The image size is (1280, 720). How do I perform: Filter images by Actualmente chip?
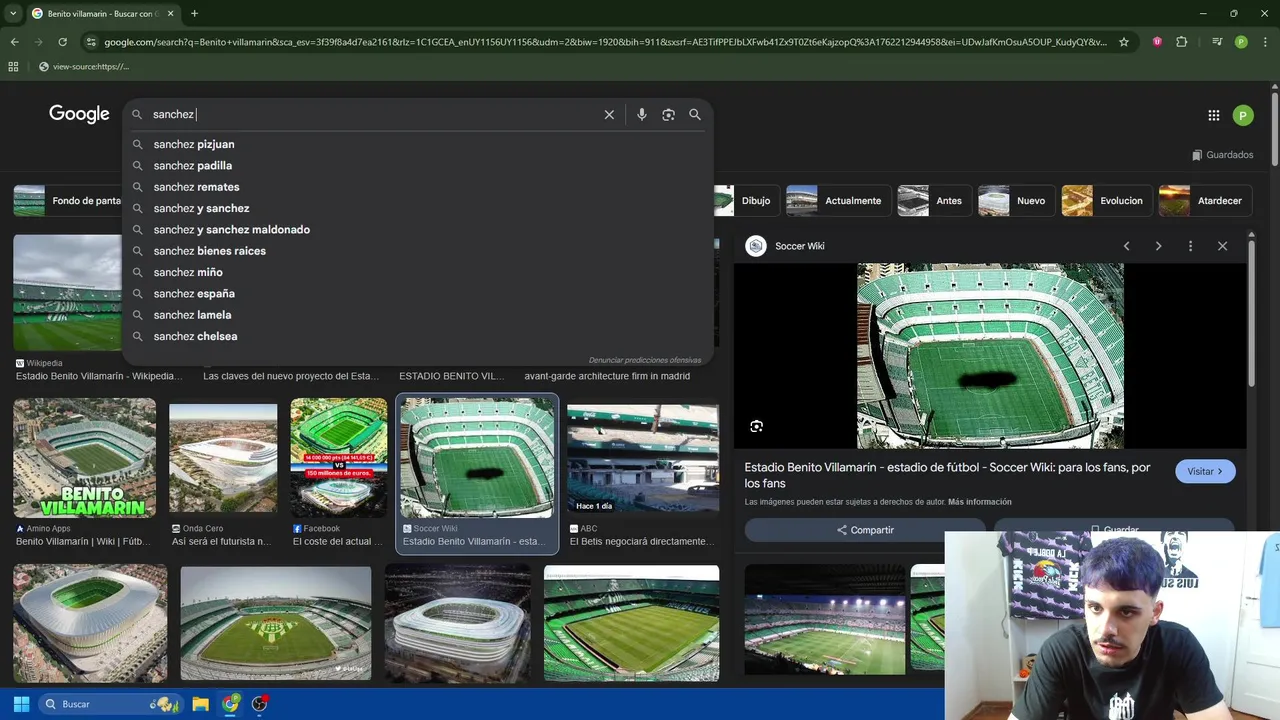pos(837,201)
